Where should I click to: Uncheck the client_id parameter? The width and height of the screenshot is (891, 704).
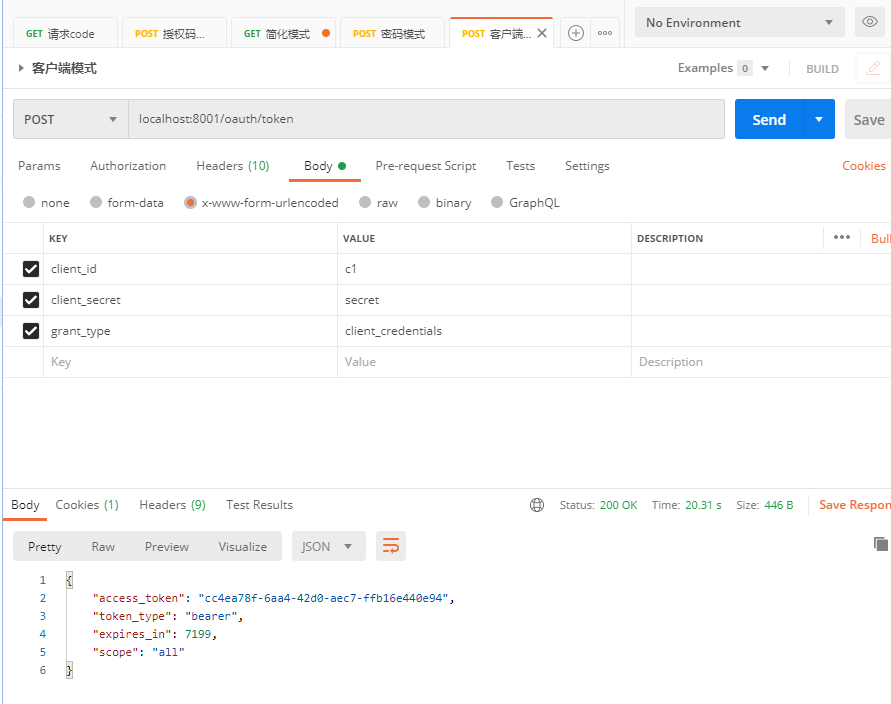click(30, 268)
